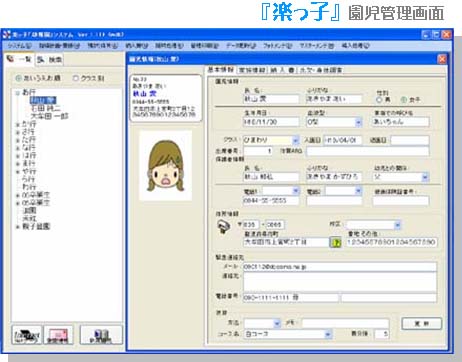Image resolution: width=462 pixels, height=362 pixels.
Task: Expand the 親子遊園 tree node
Action: pyautogui.click(x=18, y=227)
